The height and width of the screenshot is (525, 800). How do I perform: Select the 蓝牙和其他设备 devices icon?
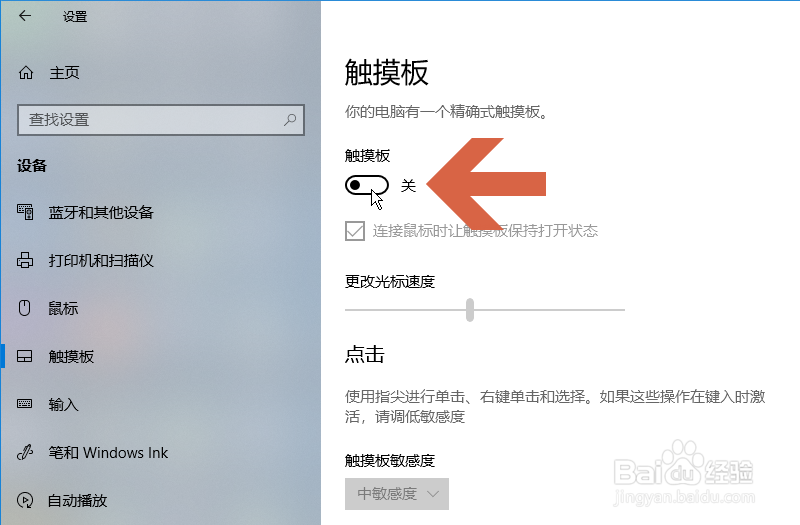[25, 212]
